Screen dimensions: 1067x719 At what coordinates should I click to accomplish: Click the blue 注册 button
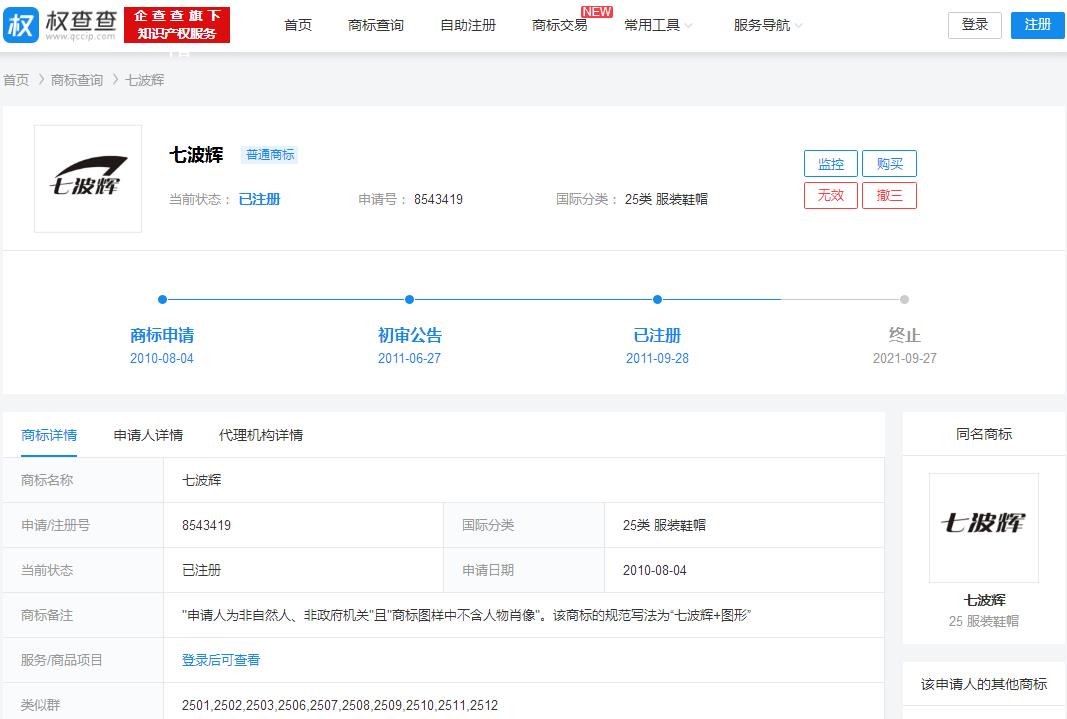pyautogui.click(x=1037, y=25)
